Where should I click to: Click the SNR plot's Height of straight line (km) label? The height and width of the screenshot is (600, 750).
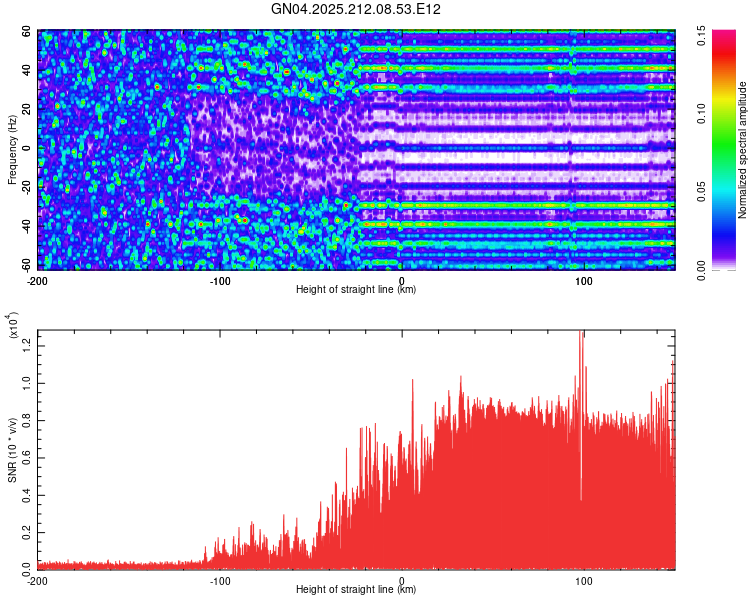(355, 589)
